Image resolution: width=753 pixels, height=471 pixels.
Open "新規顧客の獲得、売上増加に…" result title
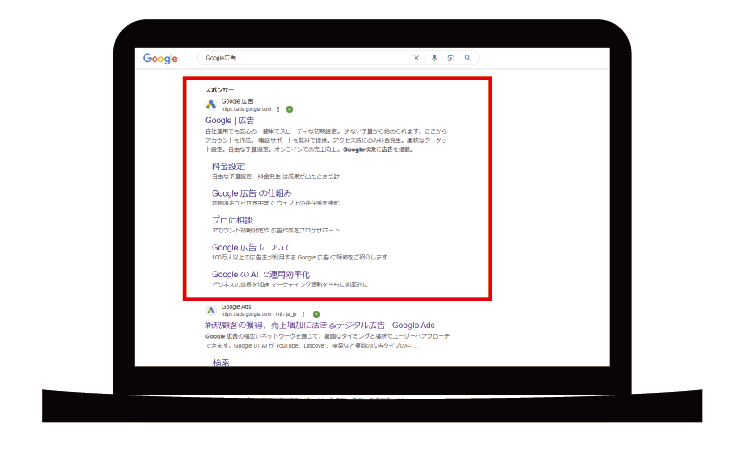pos(320,325)
